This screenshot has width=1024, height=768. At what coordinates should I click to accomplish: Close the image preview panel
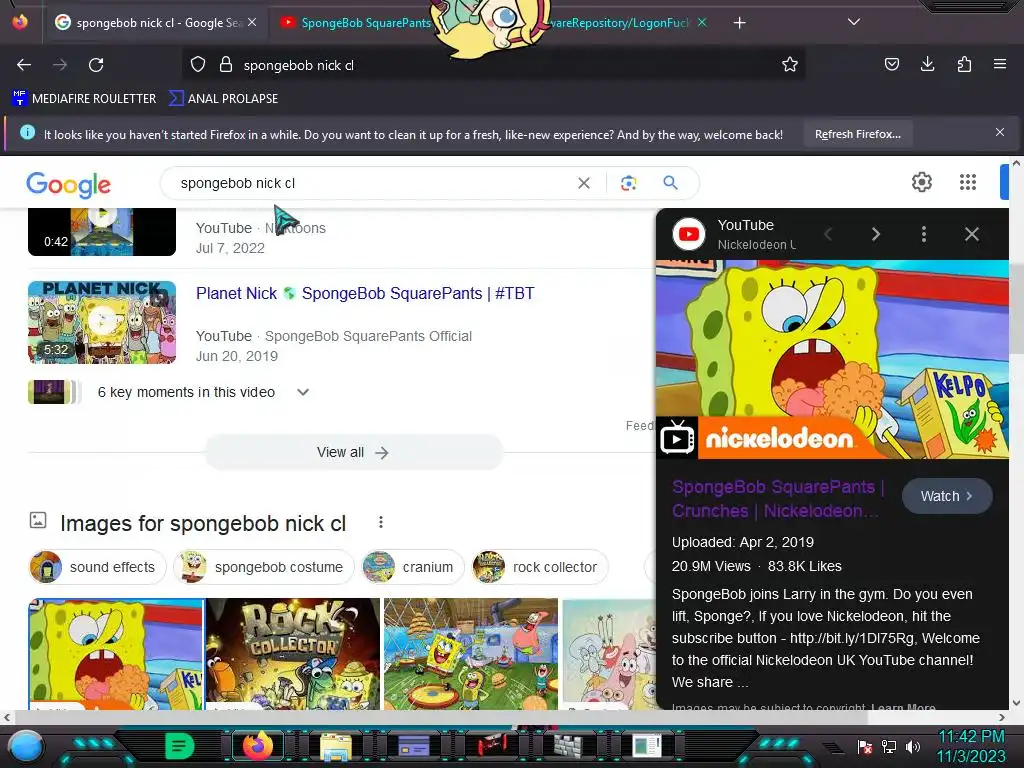(x=972, y=234)
